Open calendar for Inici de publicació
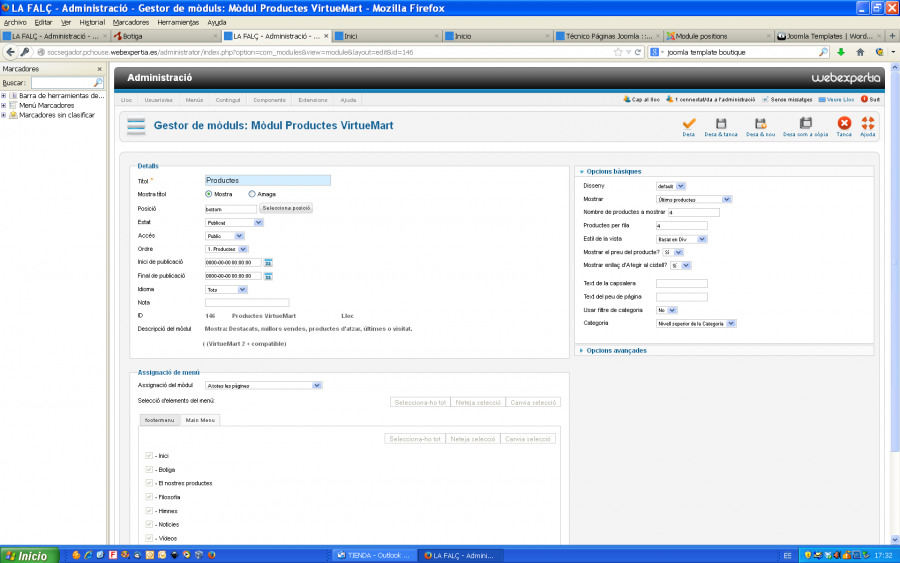 [x=268, y=262]
